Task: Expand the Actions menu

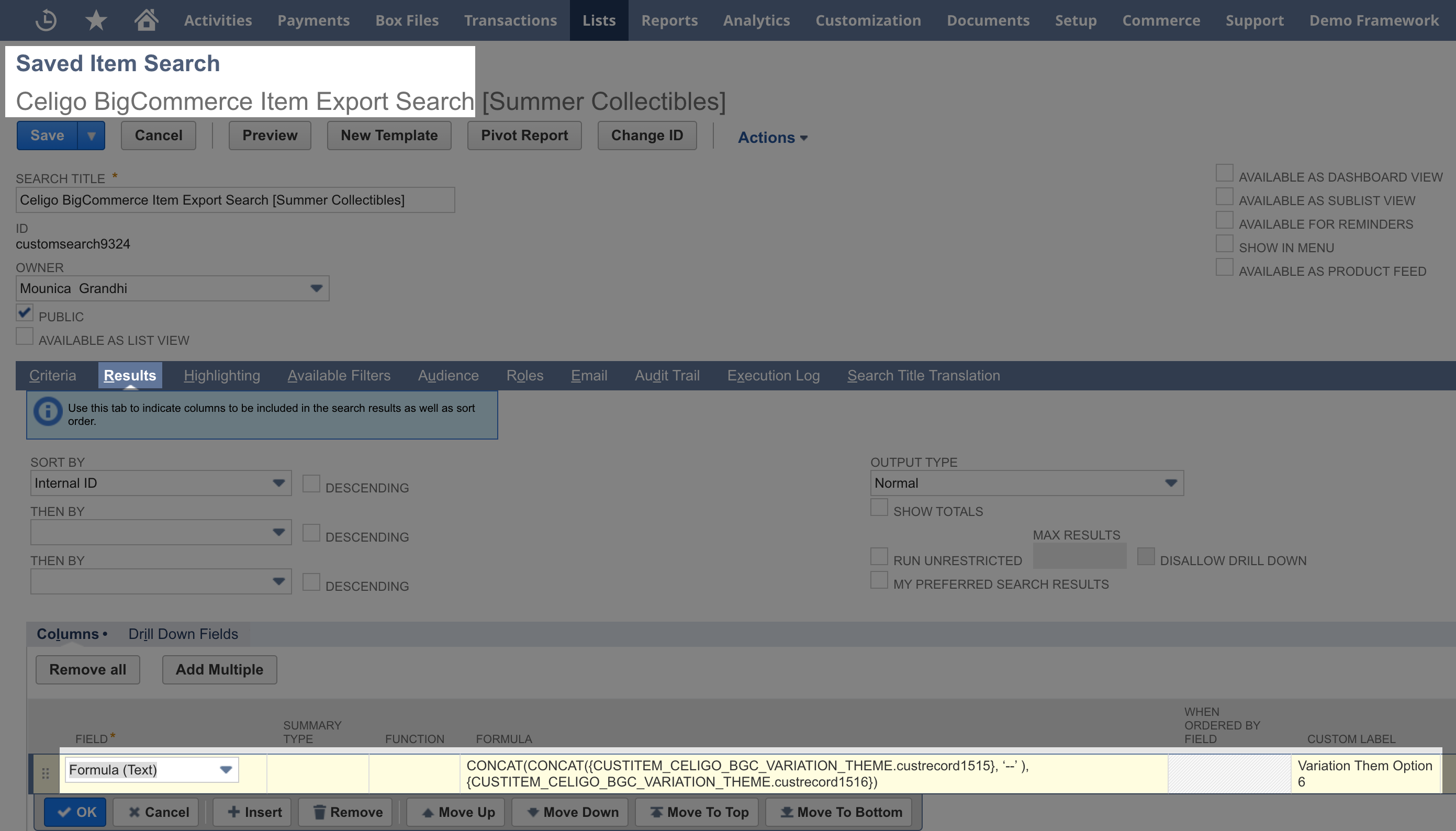Action: [x=772, y=137]
